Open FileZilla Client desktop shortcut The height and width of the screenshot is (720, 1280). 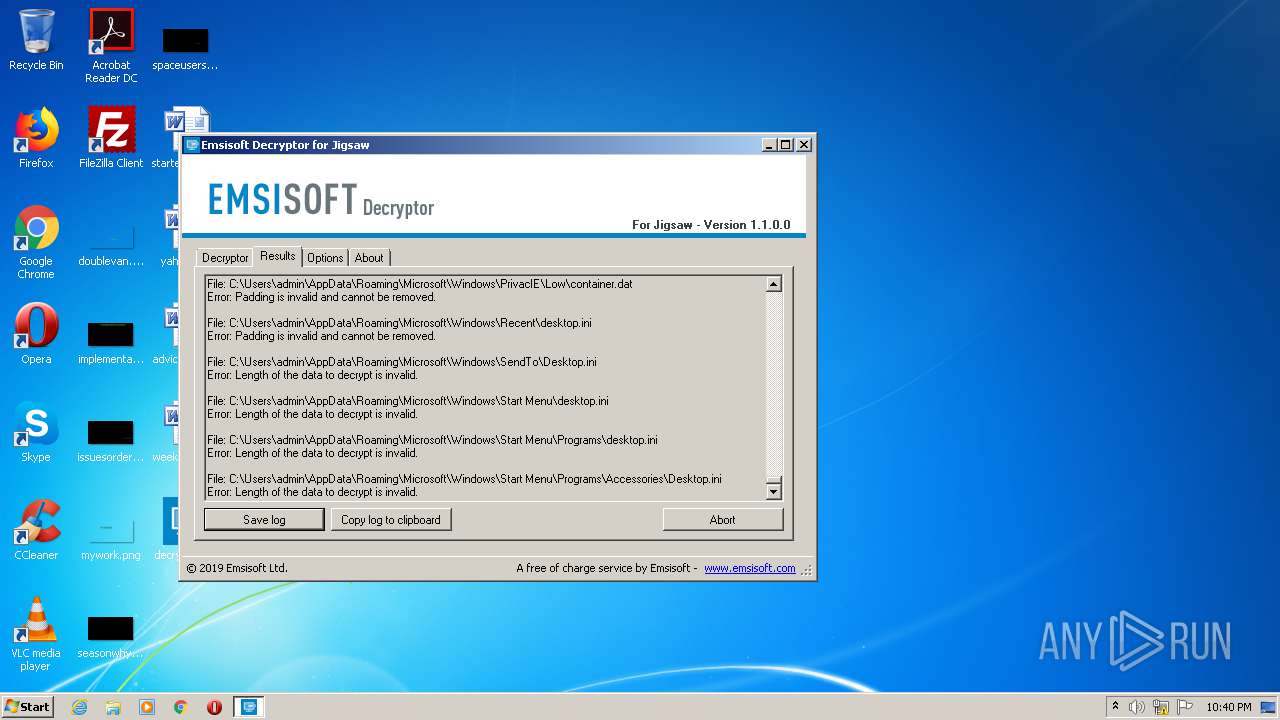[x=111, y=138]
